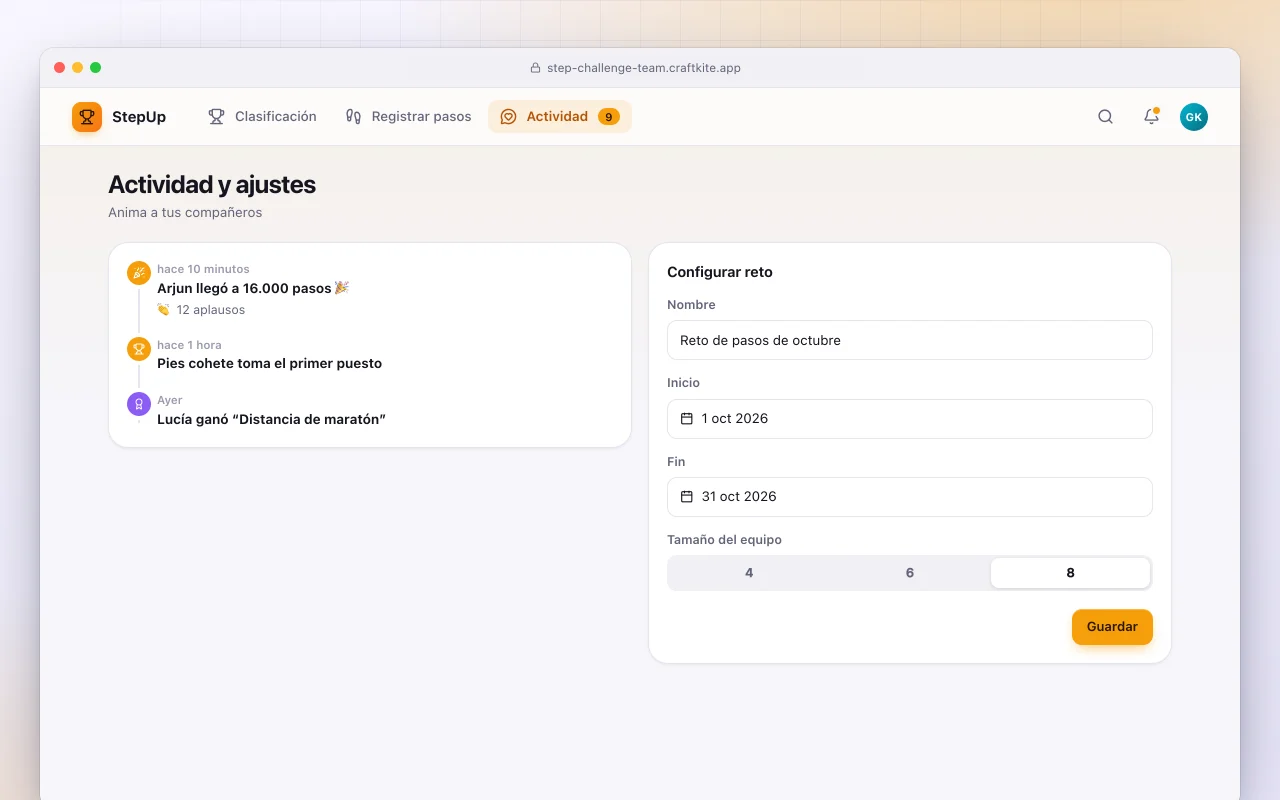Select team size 4
Viewport: 1280px width, 800px height.
pos(749,573)
